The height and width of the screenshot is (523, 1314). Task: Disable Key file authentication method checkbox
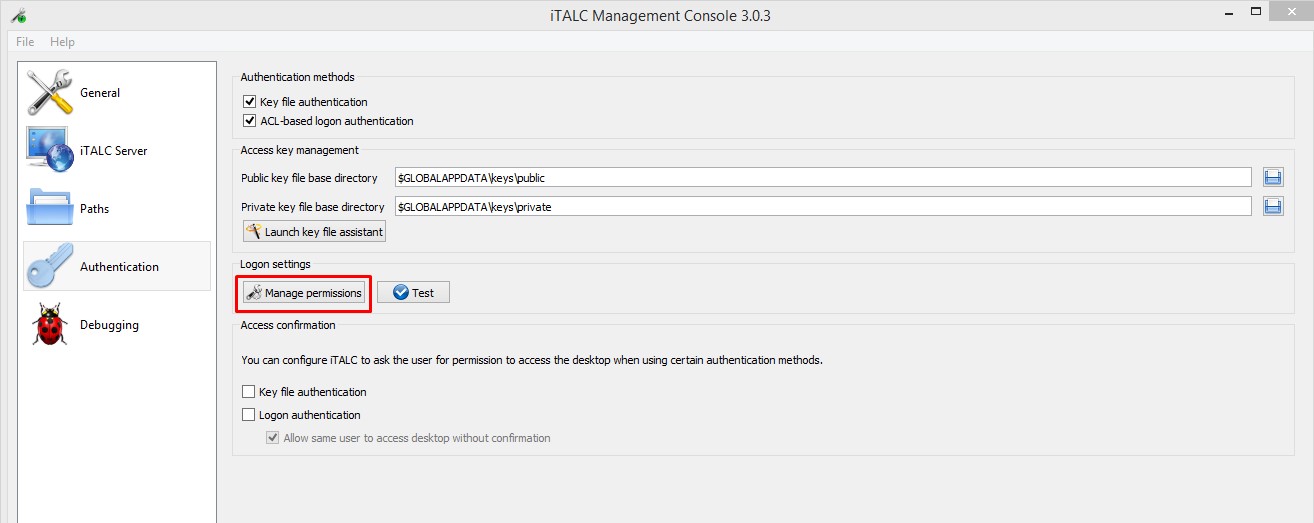250,102
